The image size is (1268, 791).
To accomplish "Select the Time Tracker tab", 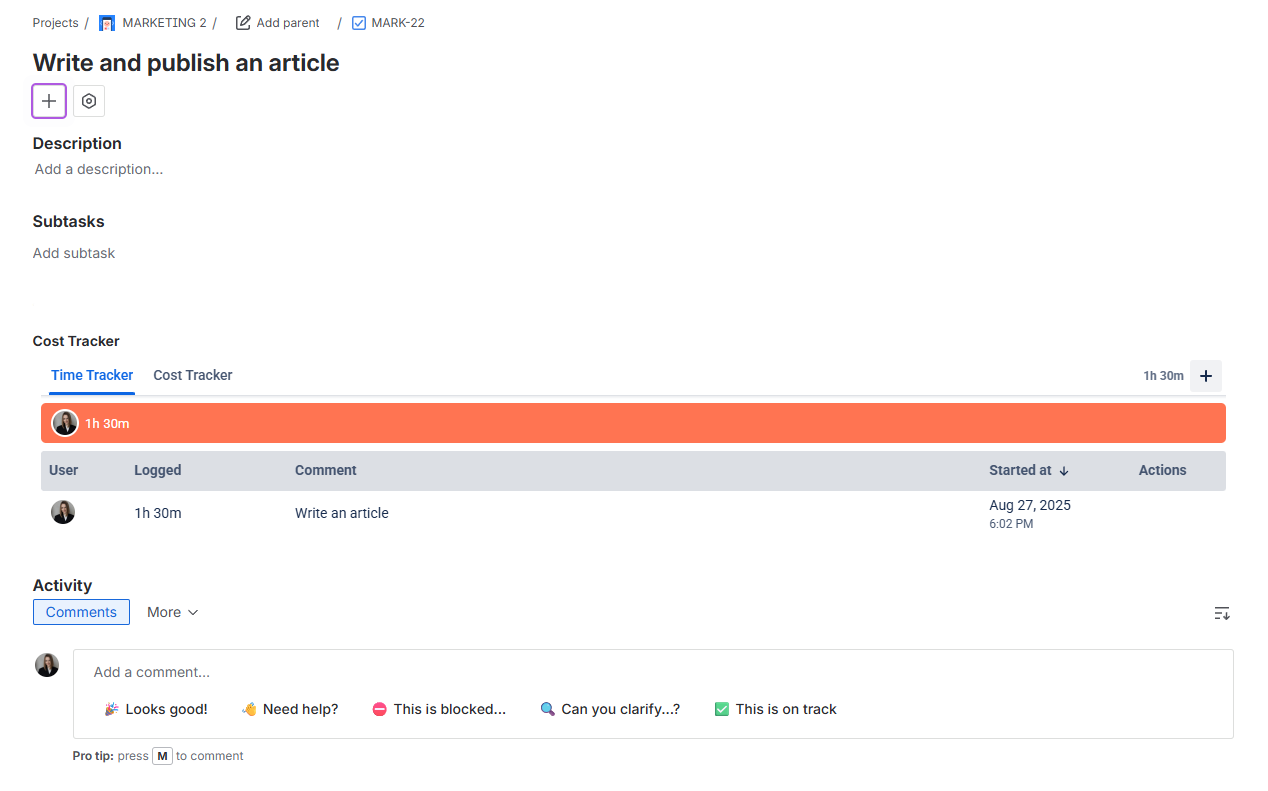I will coord(92,375).
